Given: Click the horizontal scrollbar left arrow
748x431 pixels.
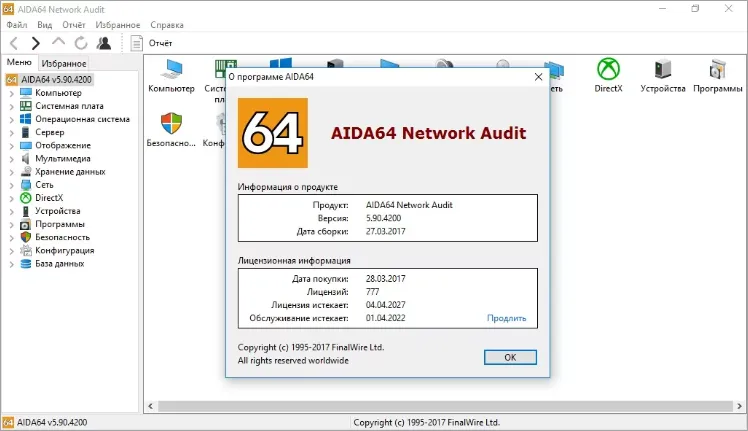Looking at the screenshot, I should [151, 406].
